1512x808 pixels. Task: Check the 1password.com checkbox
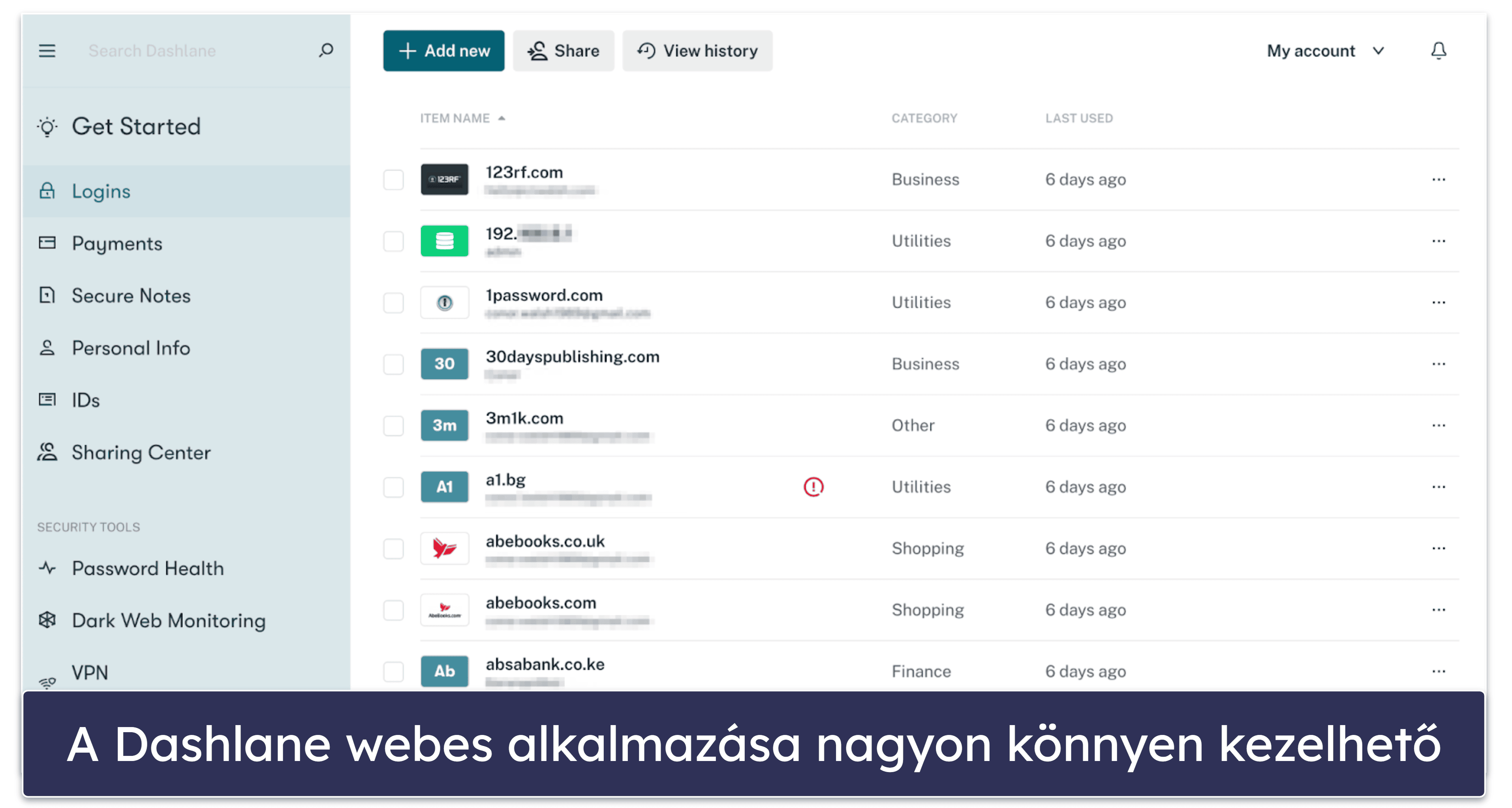[x=393, y=303]
